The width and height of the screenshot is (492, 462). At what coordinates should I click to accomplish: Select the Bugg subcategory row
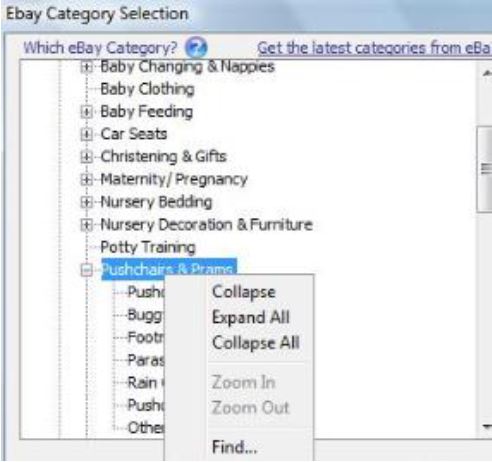coord(146,315)
